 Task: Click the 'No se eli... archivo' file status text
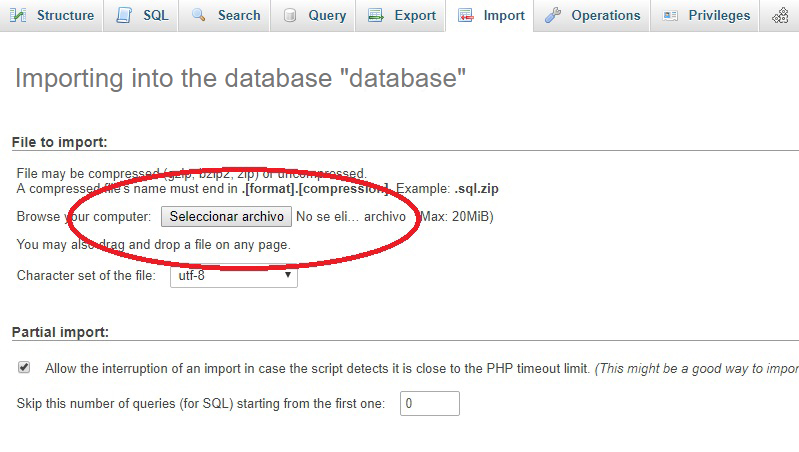[x=351, y=216]
